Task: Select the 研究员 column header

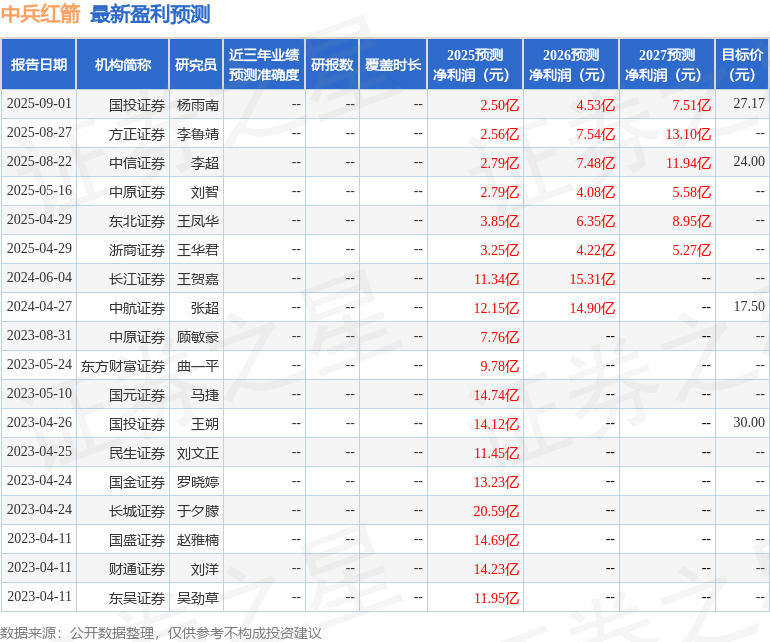Action: point(196,64)
